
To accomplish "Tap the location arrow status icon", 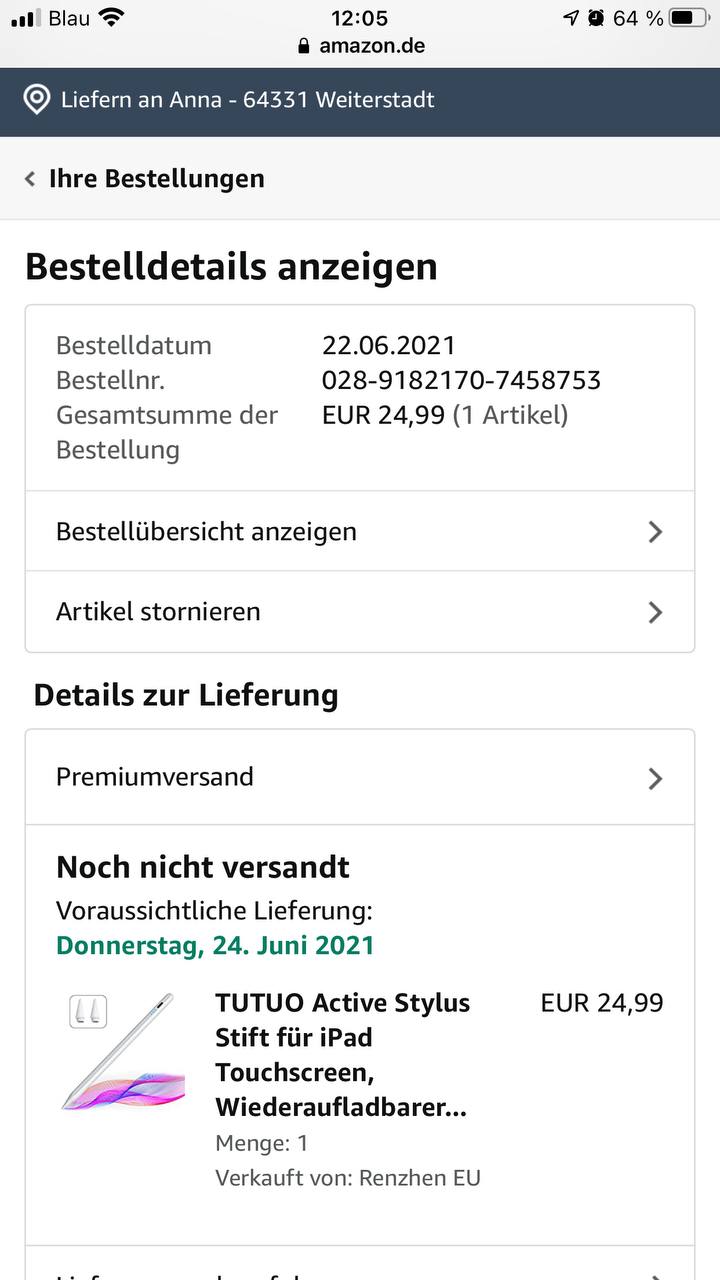I will click(571, 17).
